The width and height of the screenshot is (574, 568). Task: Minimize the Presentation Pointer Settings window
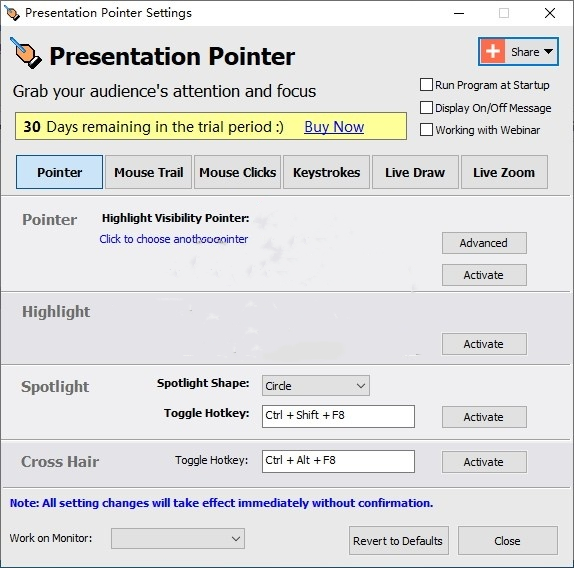459,14
